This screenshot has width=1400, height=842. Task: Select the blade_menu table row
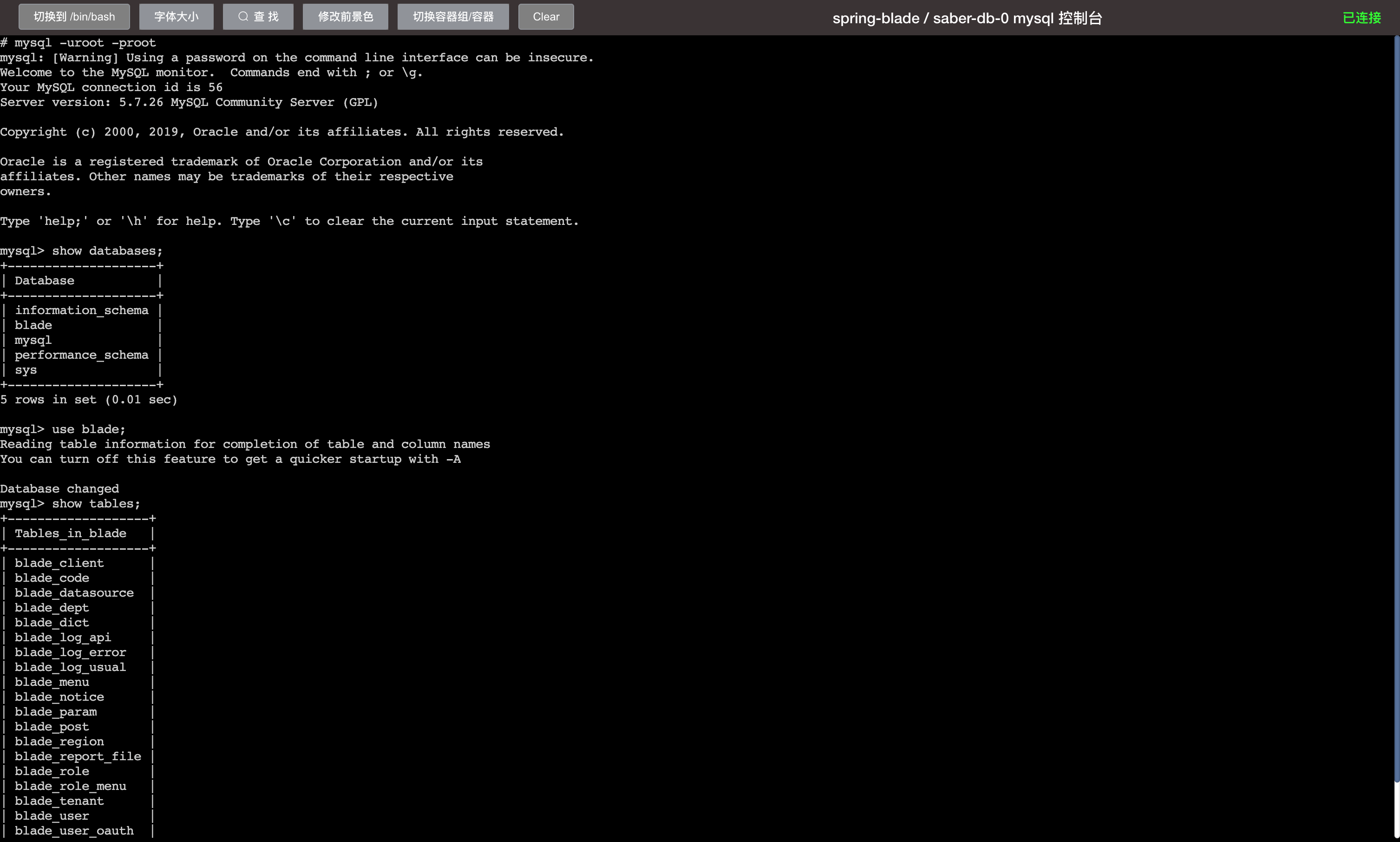pyautogui.click(x=78, y=682)
